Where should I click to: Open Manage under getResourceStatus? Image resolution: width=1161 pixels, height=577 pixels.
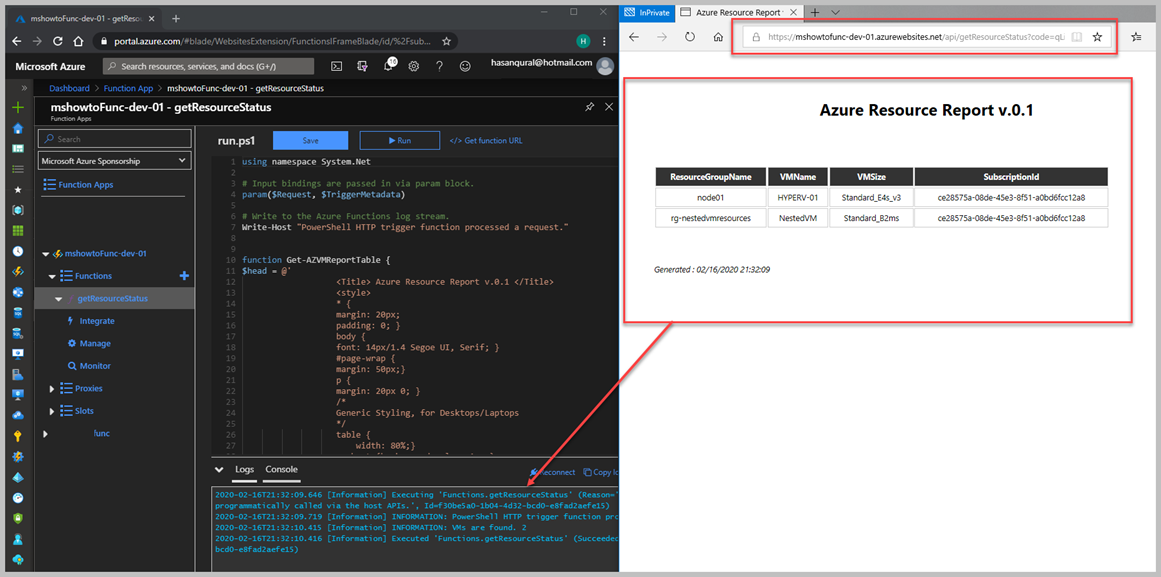[x=95, y=343]
